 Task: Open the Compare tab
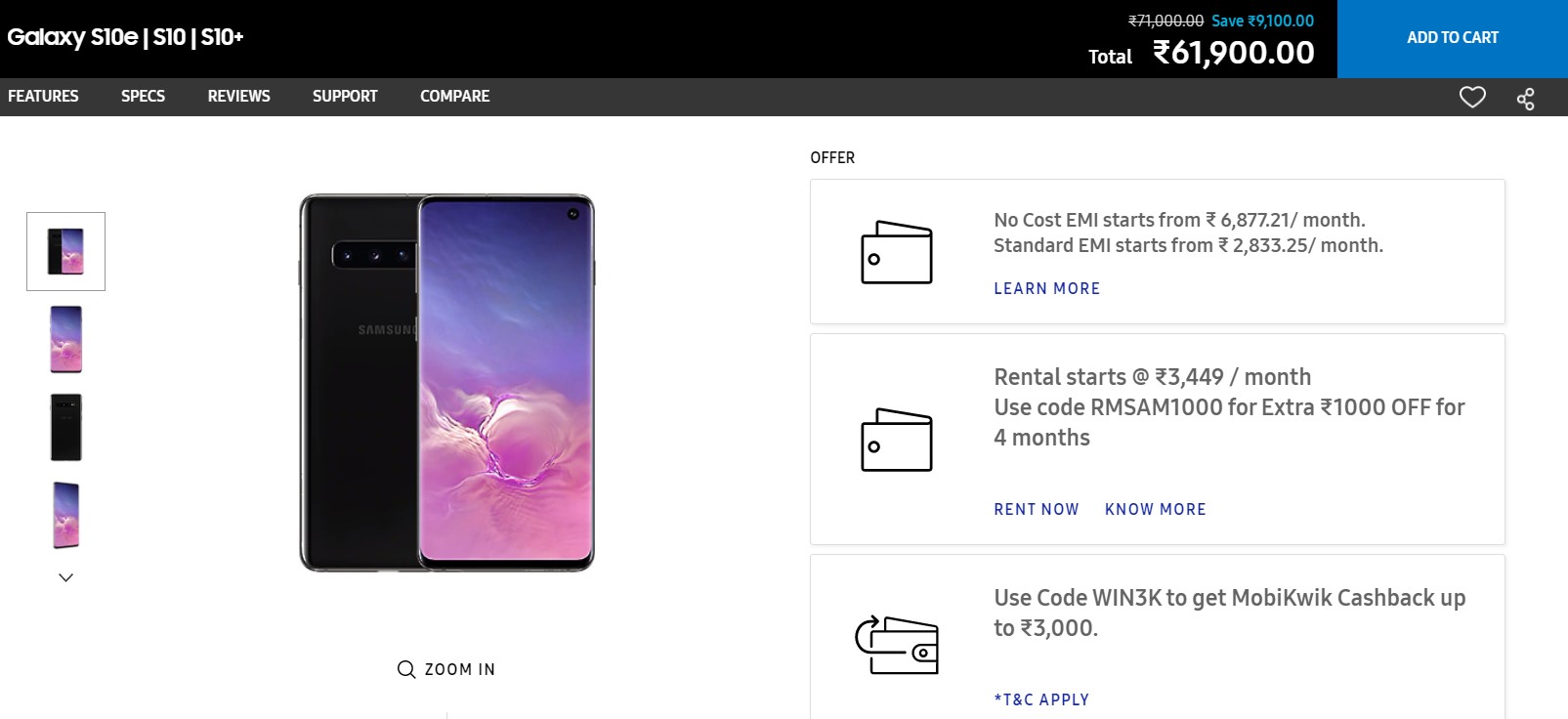454,96
